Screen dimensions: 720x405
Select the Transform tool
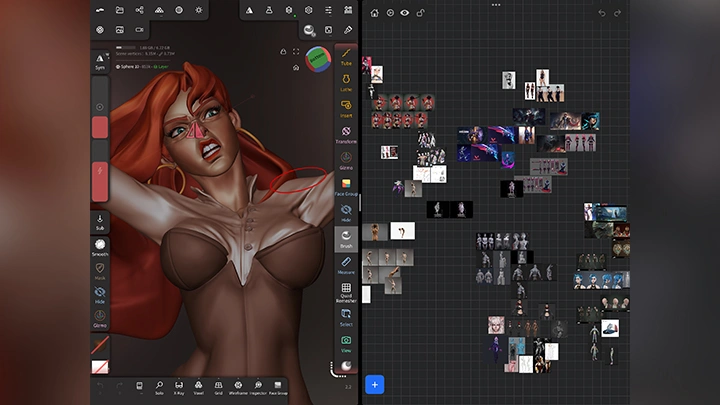click(x=346, y=135)
